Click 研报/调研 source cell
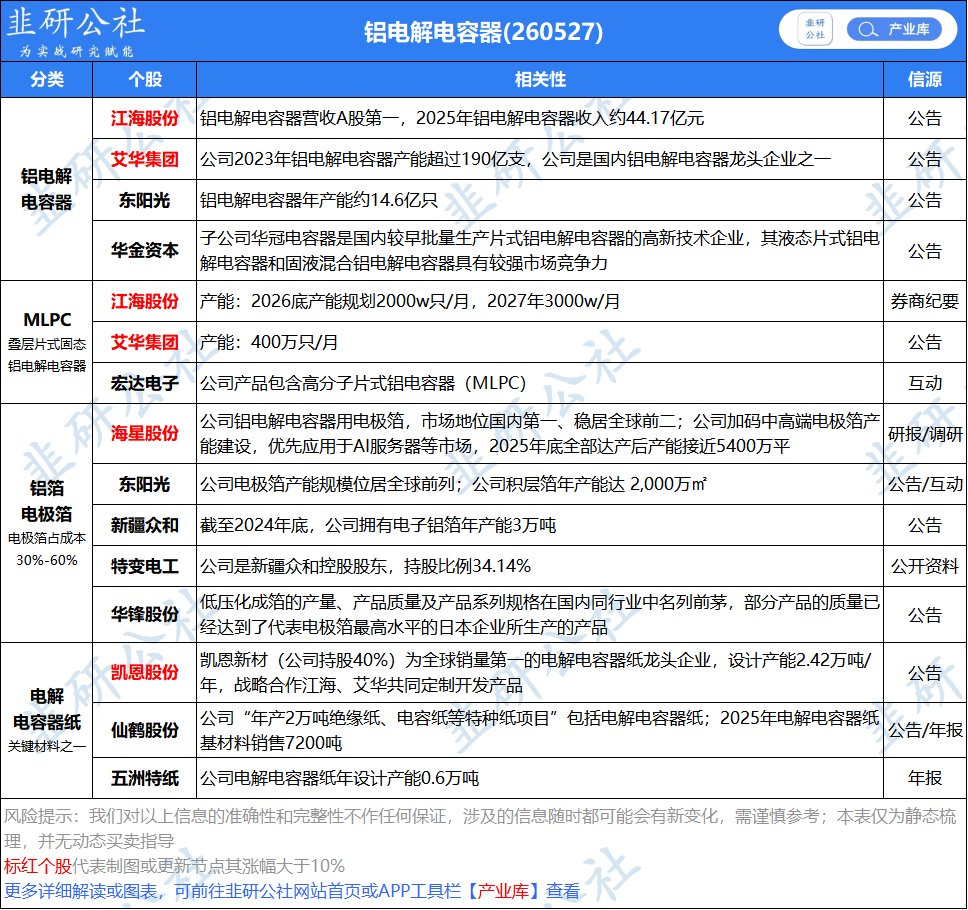The image size is (968, 910). point(925,434)
